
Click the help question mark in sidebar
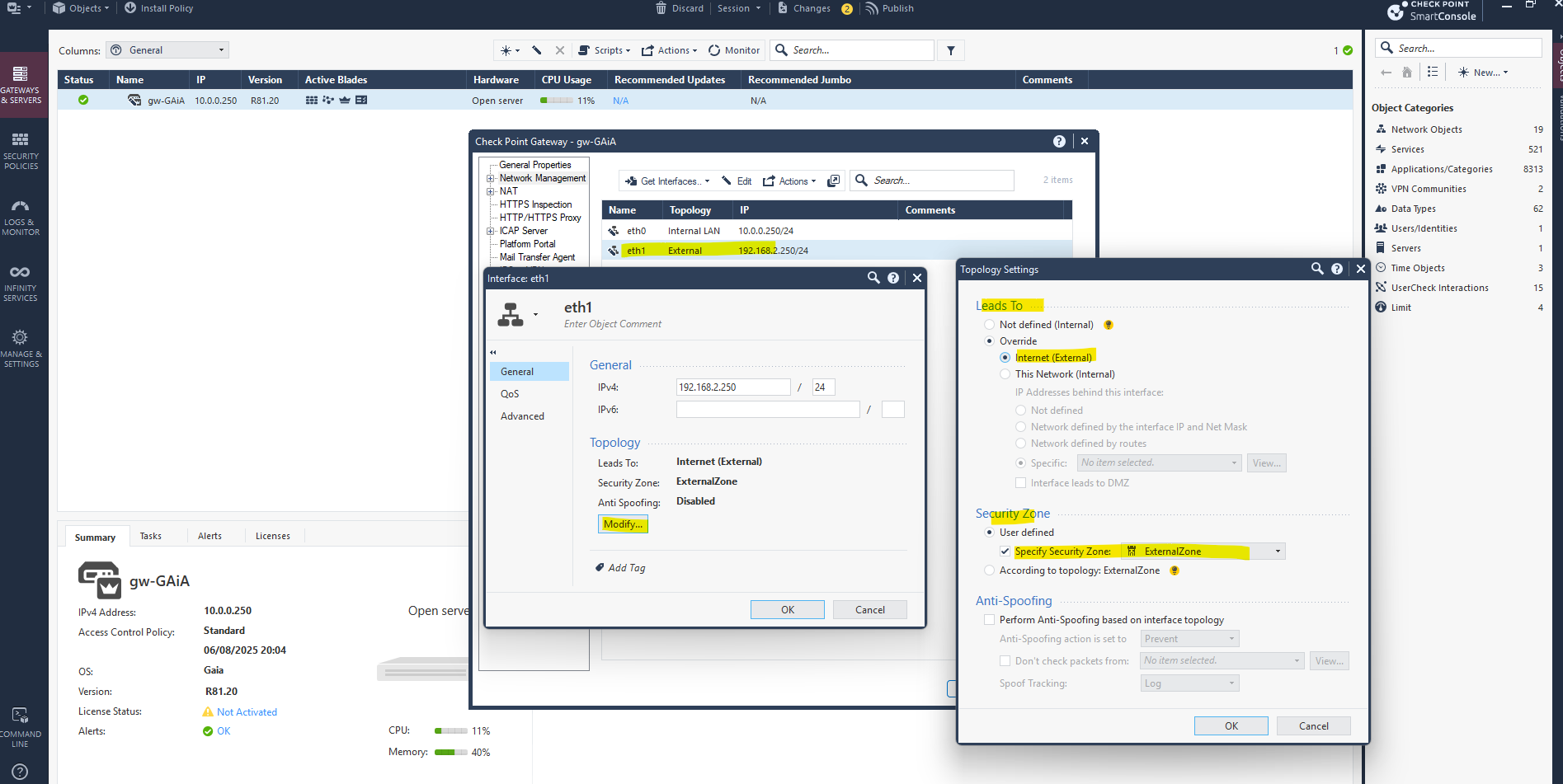tap(21, 772)
